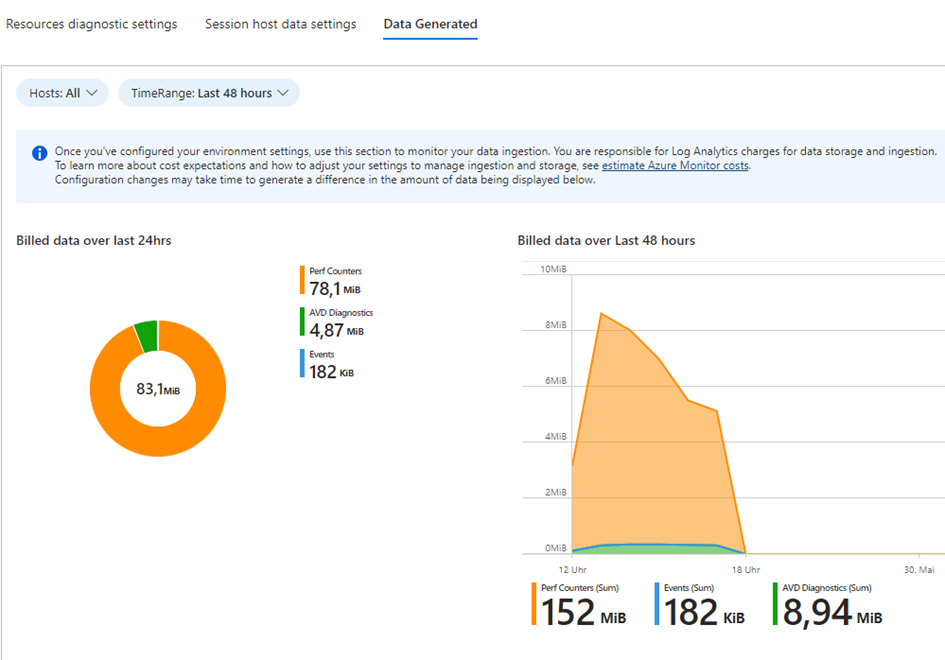
Task: Click the 6MiB y-axis label
Action: click(556, 381)
